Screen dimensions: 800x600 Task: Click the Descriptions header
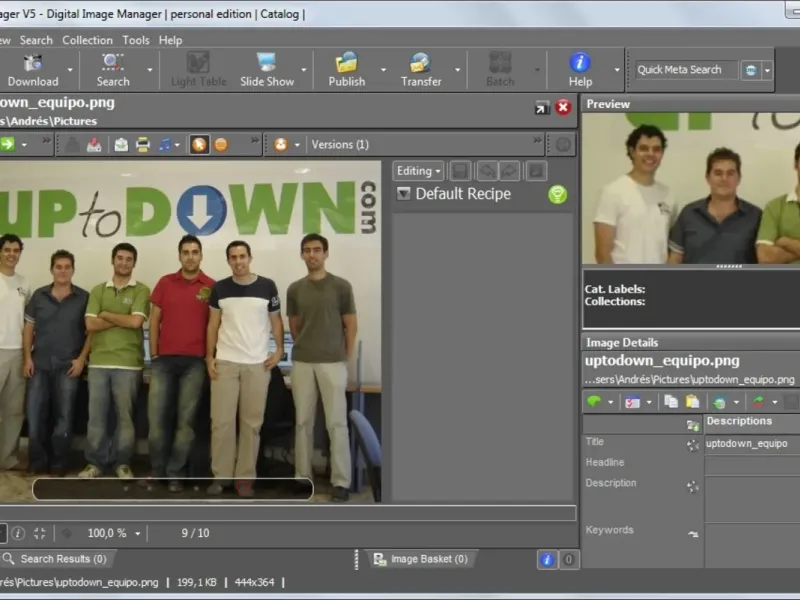(x=739, y=421)
